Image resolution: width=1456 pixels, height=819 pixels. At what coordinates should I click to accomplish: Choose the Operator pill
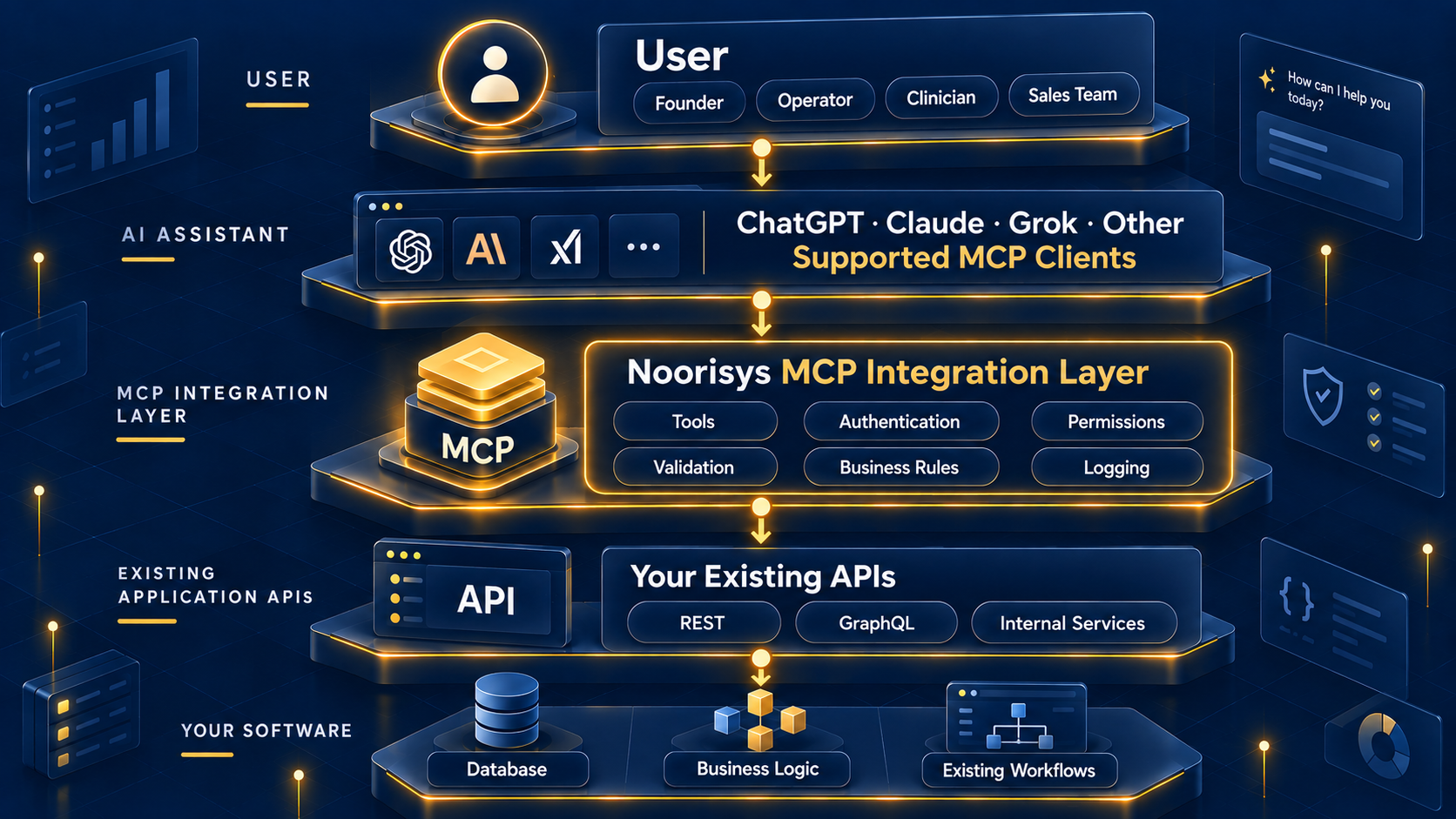(815, 100)
